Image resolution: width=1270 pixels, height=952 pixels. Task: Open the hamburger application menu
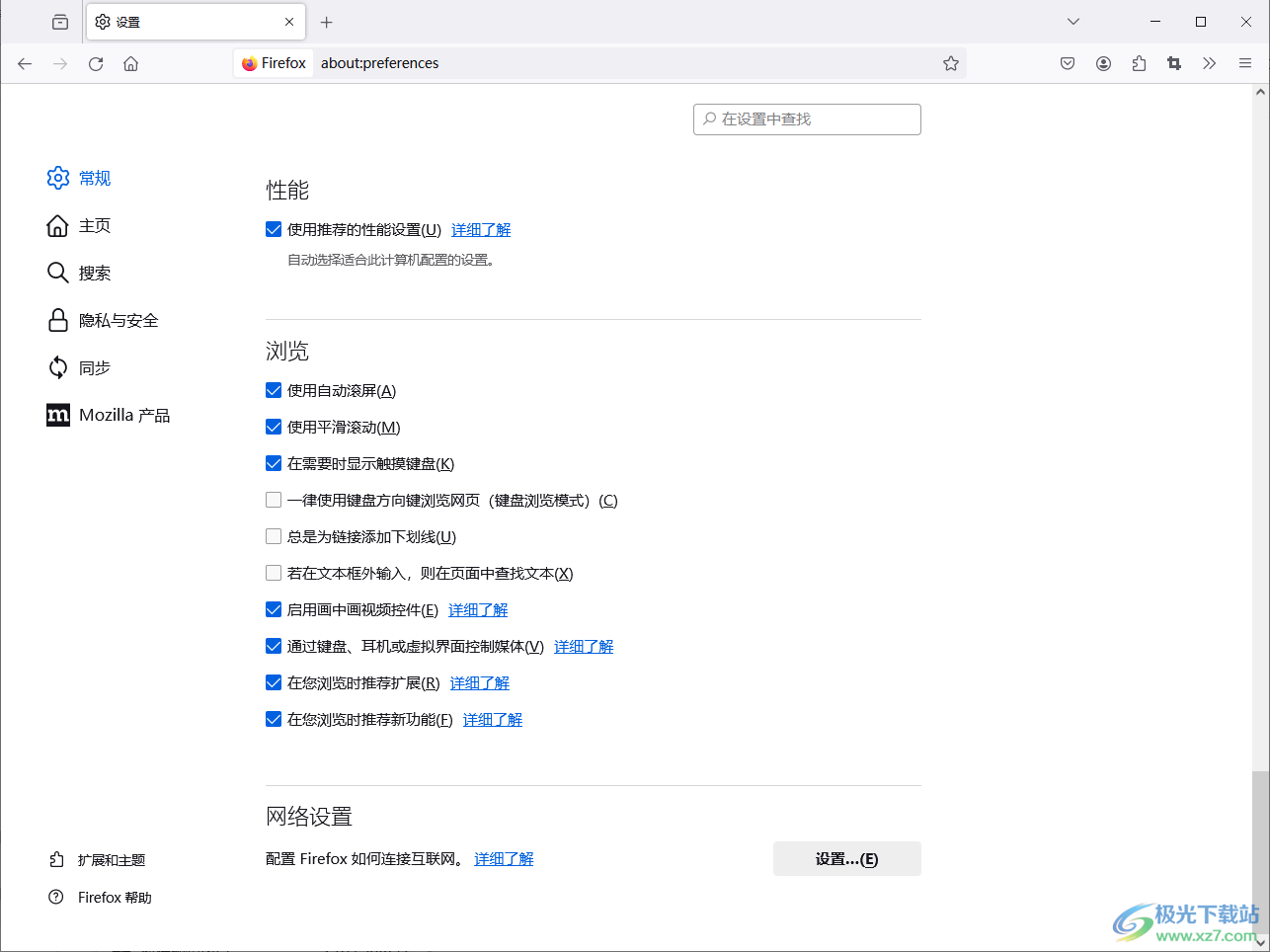(1245, 63)
